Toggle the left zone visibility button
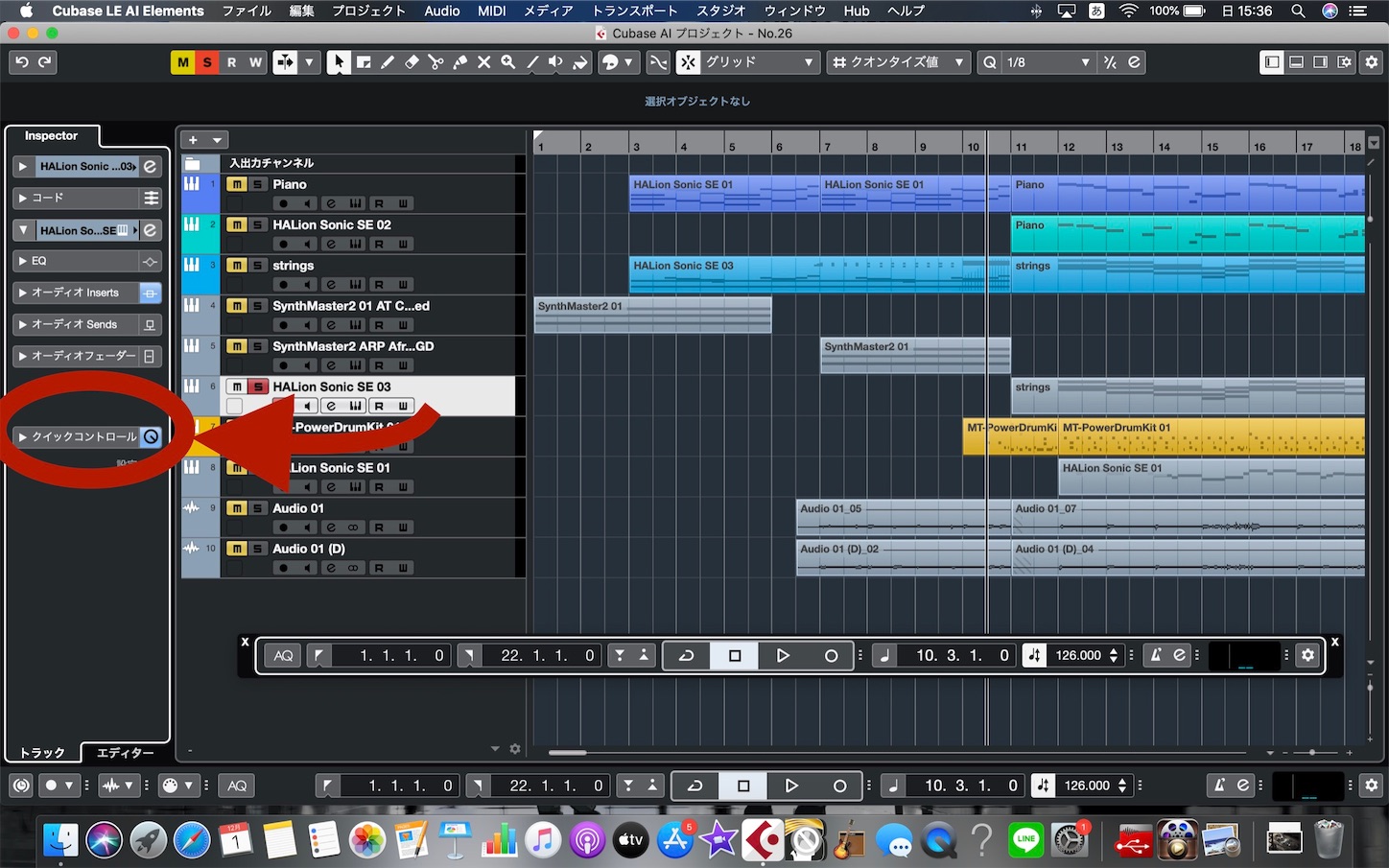Viewport: 1389px width, 868px height. pyautogui.click(x=1272, y=62)
